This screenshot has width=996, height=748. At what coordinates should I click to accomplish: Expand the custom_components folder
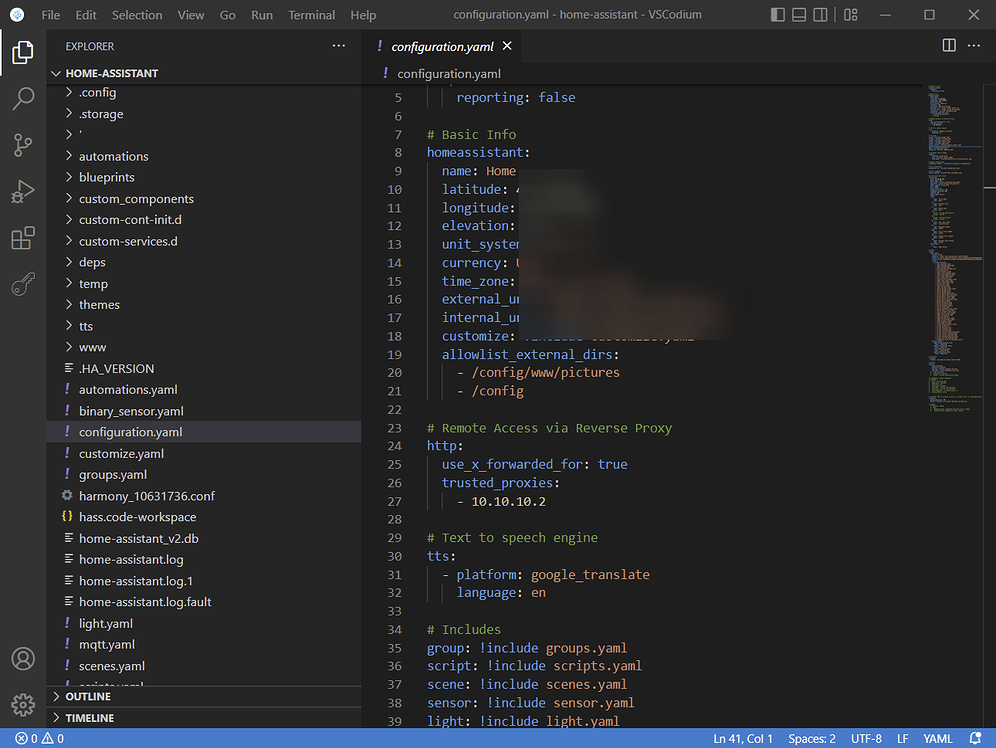(136, 199)
